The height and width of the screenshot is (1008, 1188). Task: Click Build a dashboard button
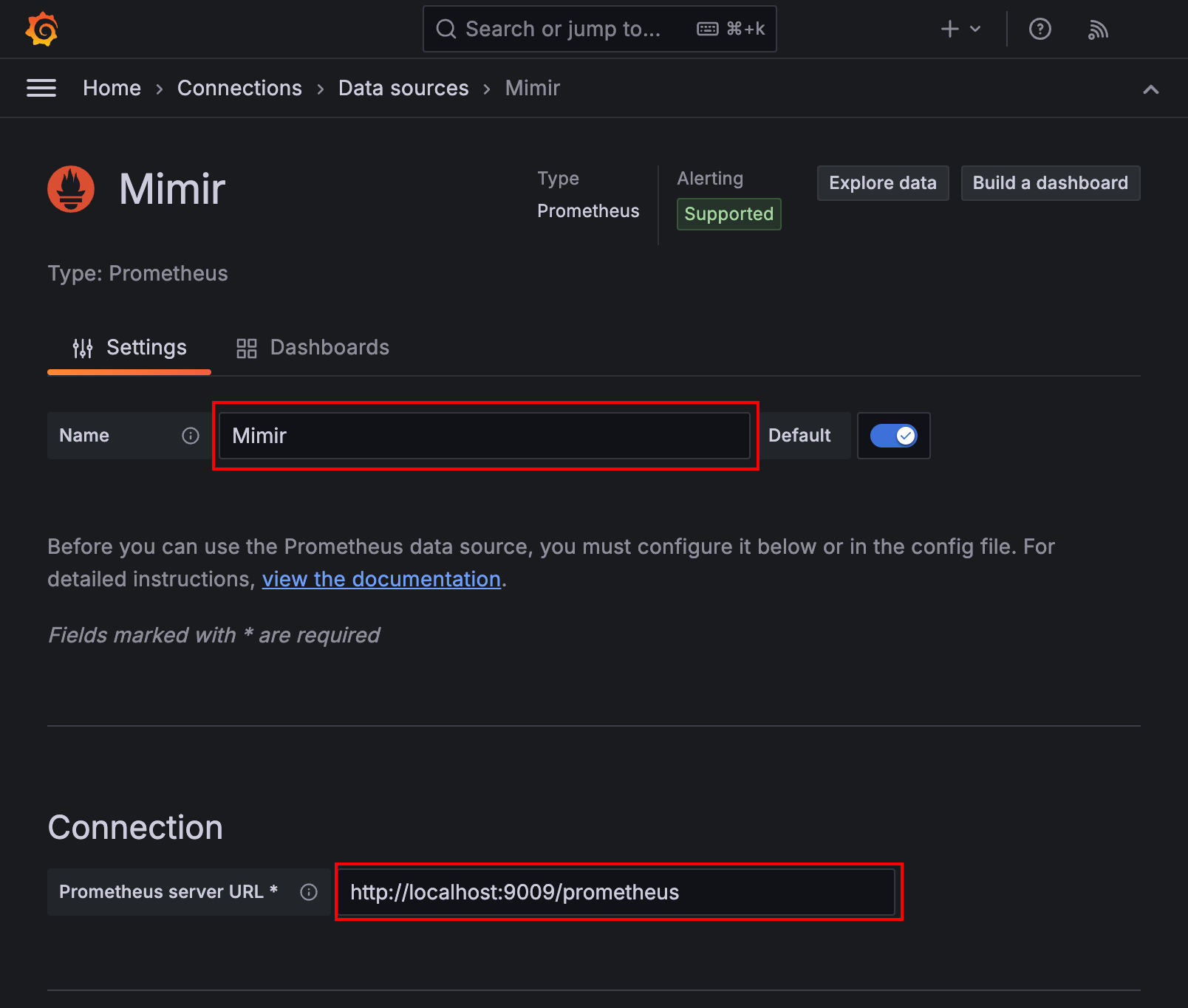[x=1050, y=183]
